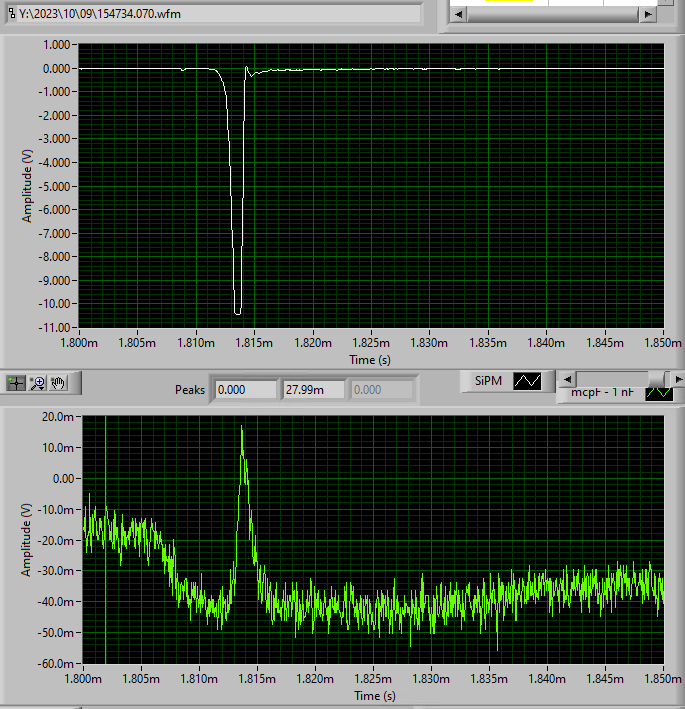Click the table's horizontal scrollbar track

pos(553,14)
